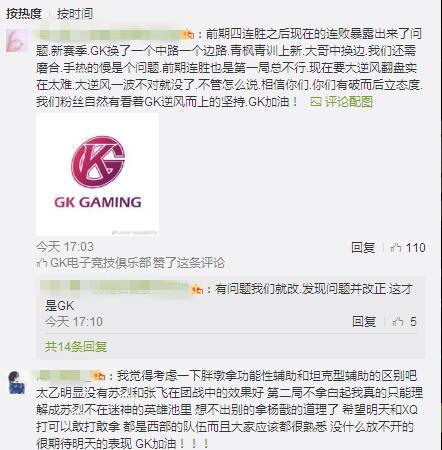
Task: Click the 今天 17:10 timestamp on reply
Action: click(x=74, y=322)
